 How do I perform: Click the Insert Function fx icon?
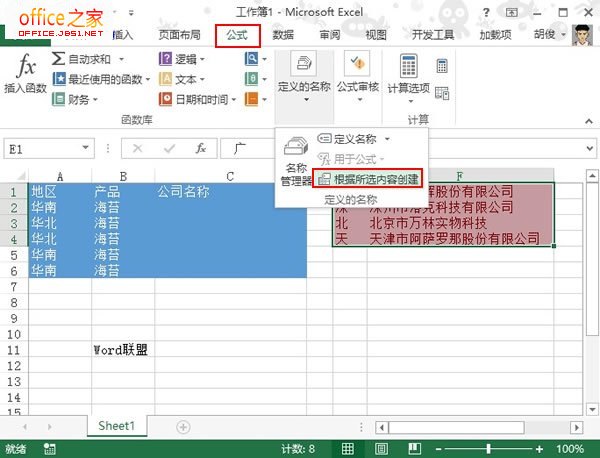pyautogui.click(x=26, y=65)
